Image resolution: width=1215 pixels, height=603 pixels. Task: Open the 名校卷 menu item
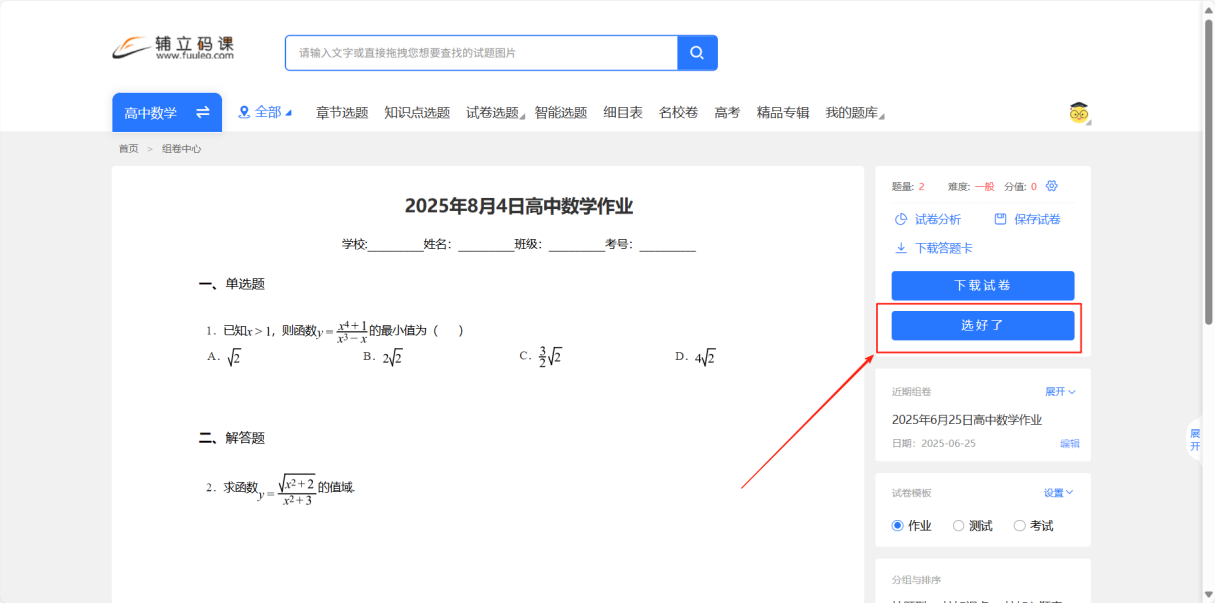click(x=678, y=113)
